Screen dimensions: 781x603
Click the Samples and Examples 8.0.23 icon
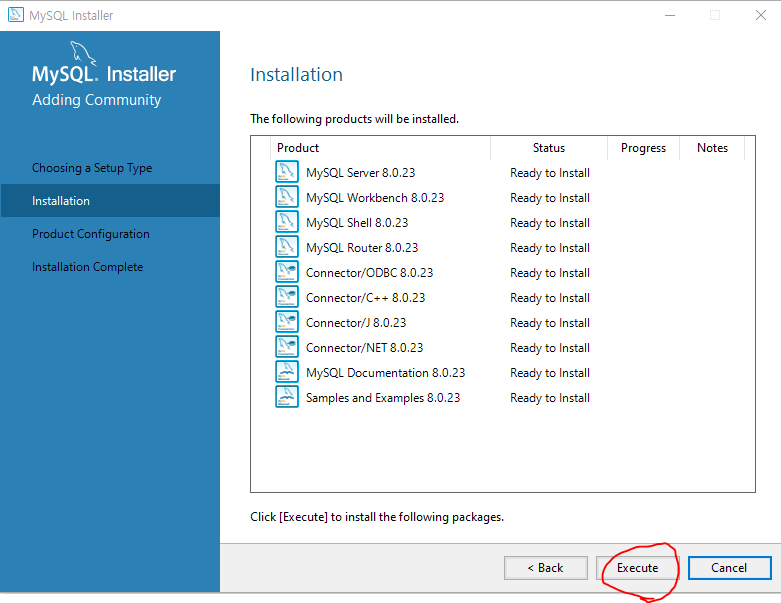[x=287, y=397]
